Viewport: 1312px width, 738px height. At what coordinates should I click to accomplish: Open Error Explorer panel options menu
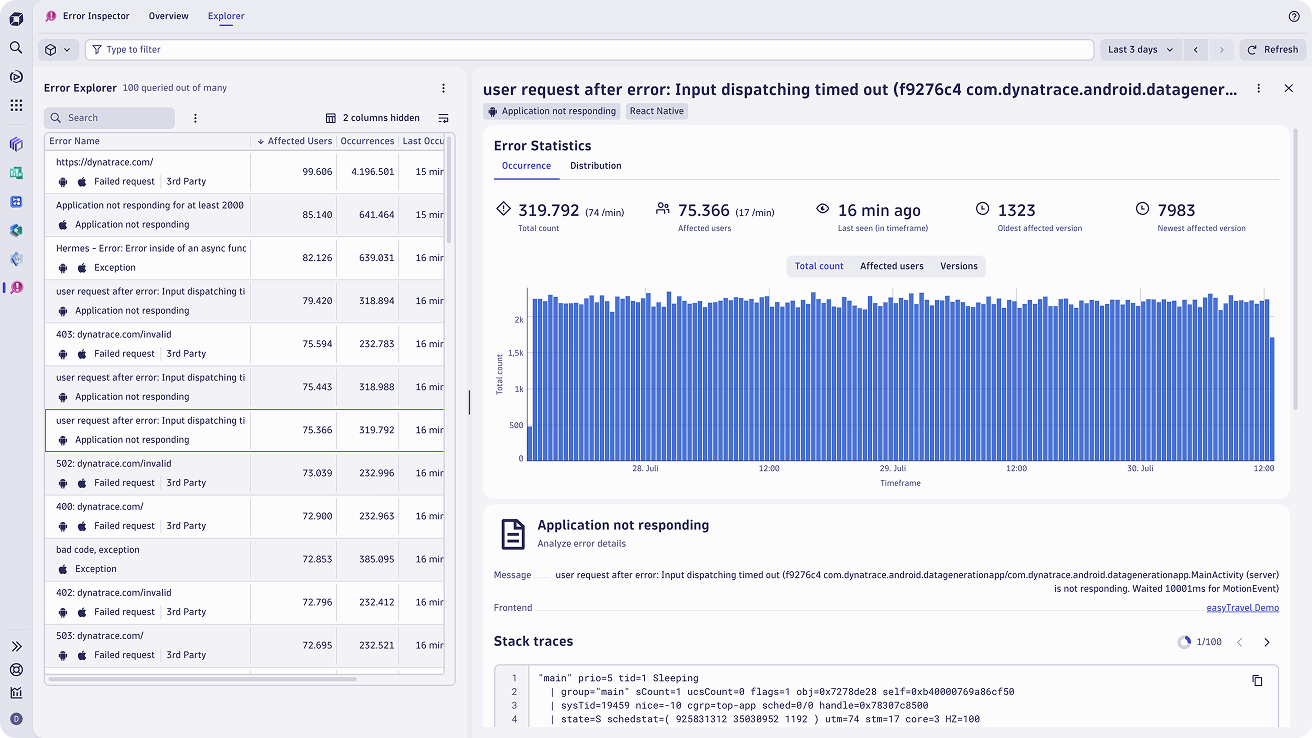[444, 88]
